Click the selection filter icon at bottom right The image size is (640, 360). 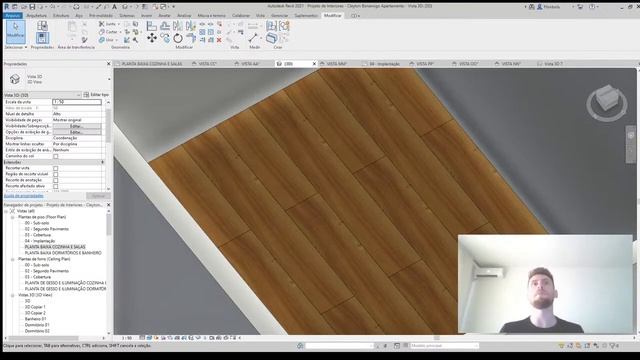[613, 346]
